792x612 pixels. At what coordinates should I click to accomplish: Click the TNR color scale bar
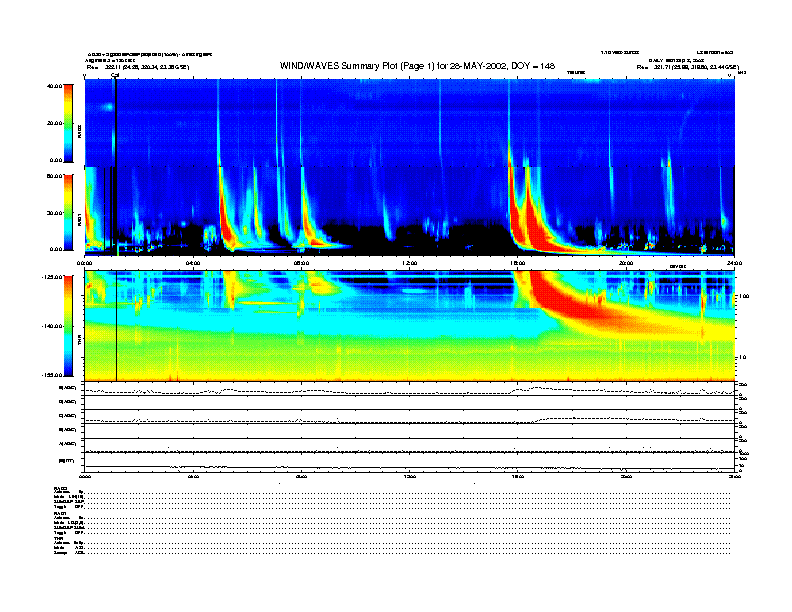[68, 326]
